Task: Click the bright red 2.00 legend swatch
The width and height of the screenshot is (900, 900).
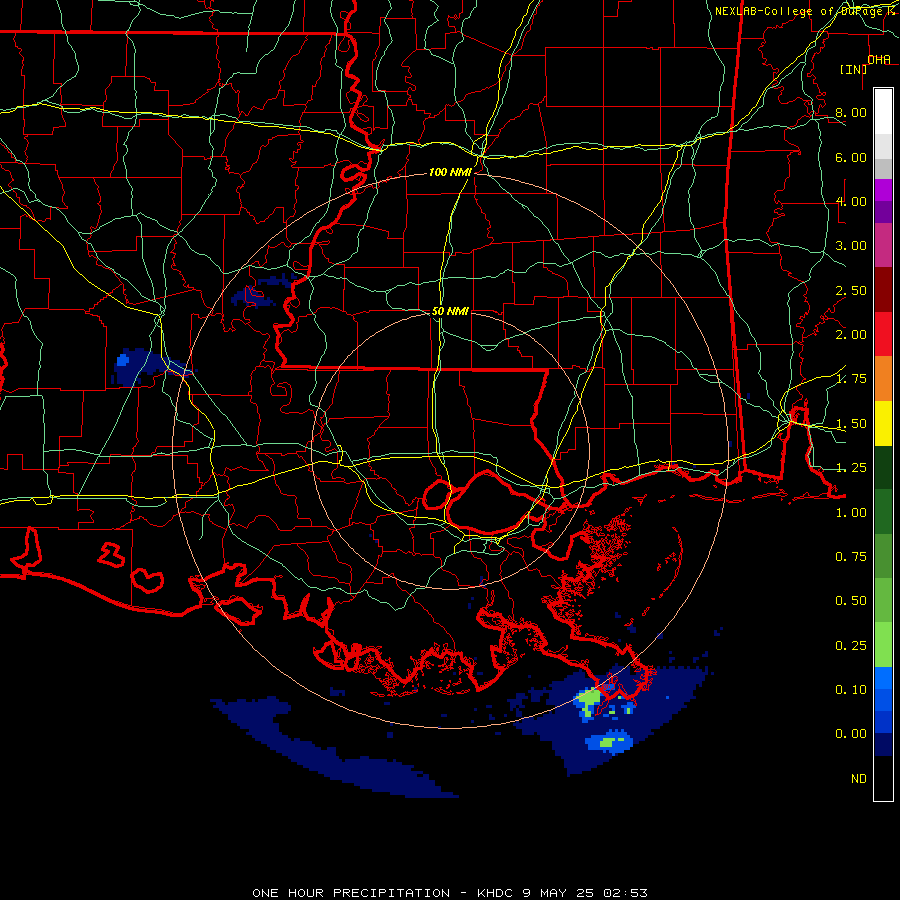Action: point(883,334)
